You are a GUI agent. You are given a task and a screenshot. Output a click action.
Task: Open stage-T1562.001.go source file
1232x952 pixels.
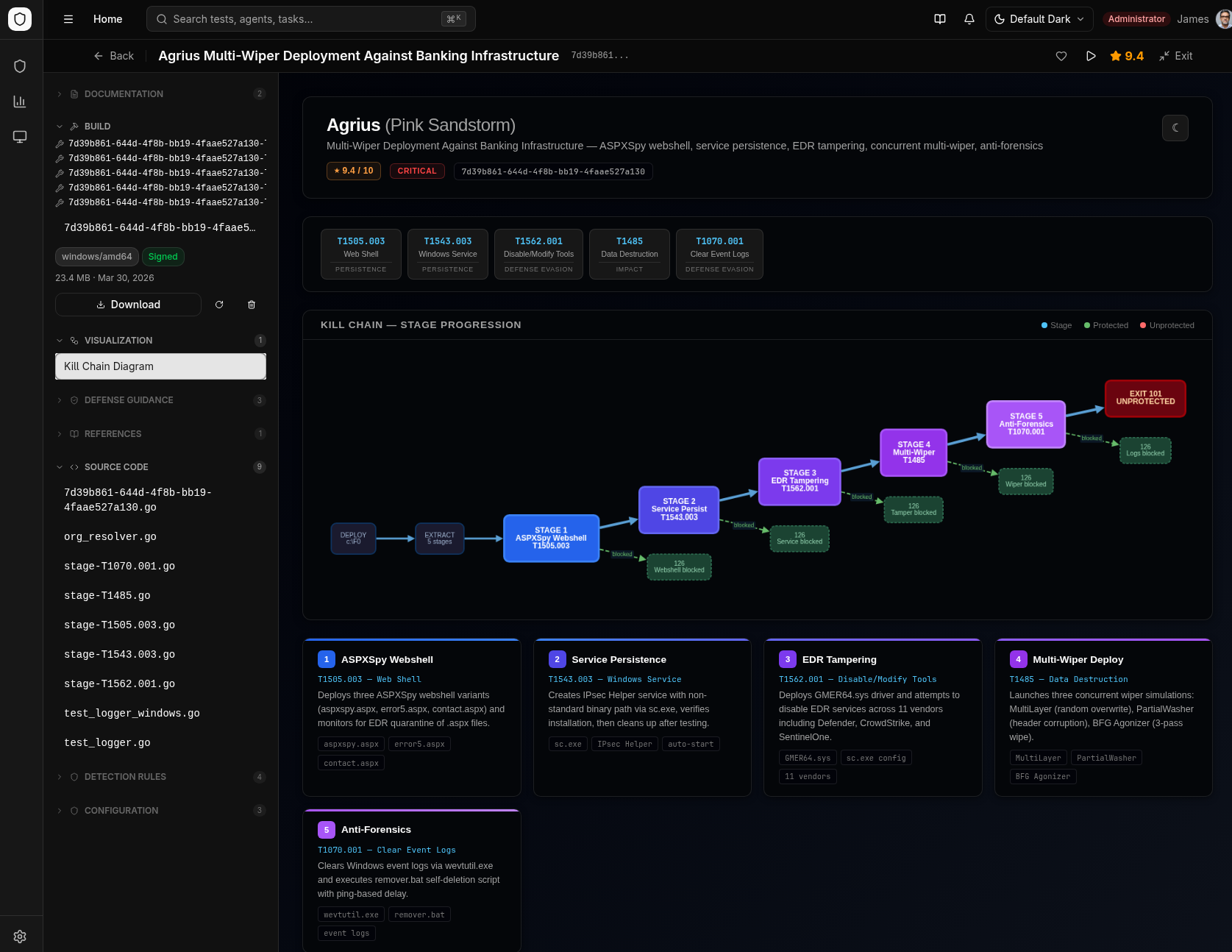coord(160,684)
